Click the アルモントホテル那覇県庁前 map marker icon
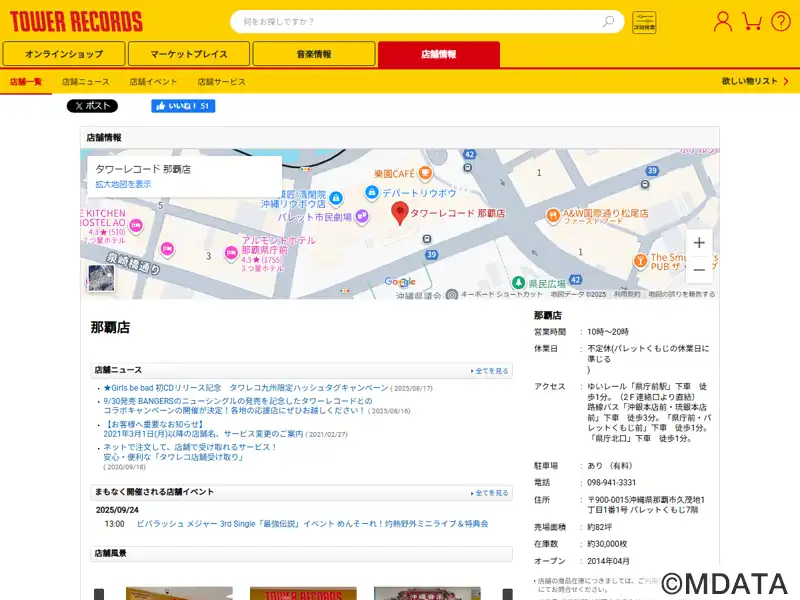 231,252
